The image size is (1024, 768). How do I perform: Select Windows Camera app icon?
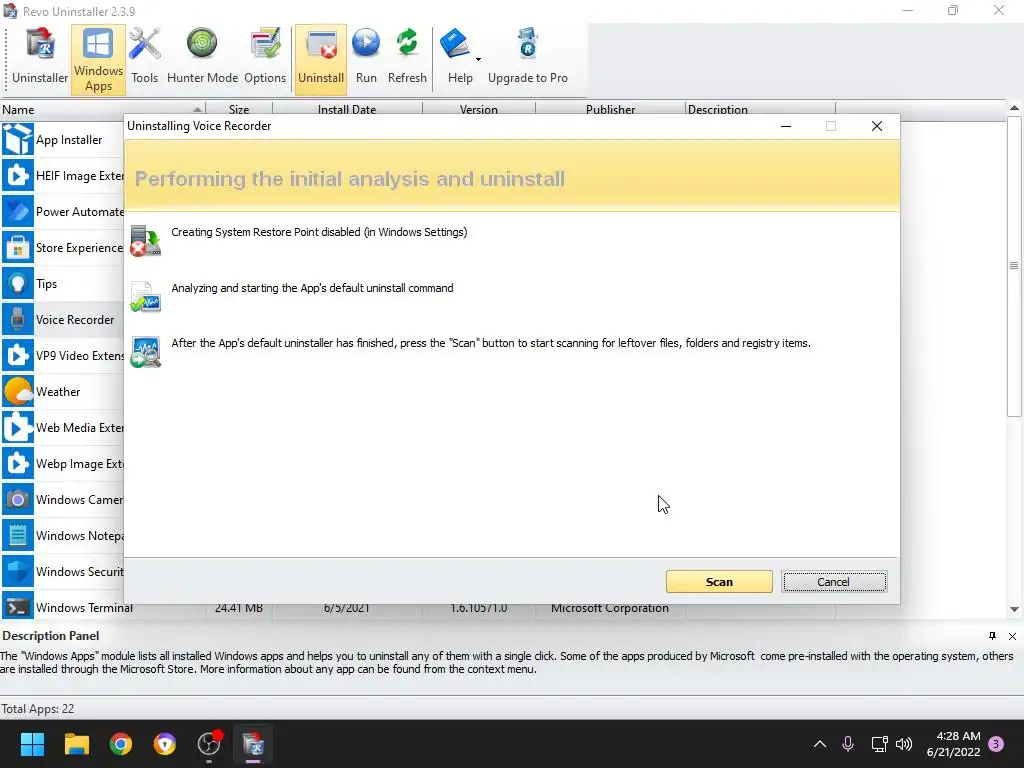point(18,500)
